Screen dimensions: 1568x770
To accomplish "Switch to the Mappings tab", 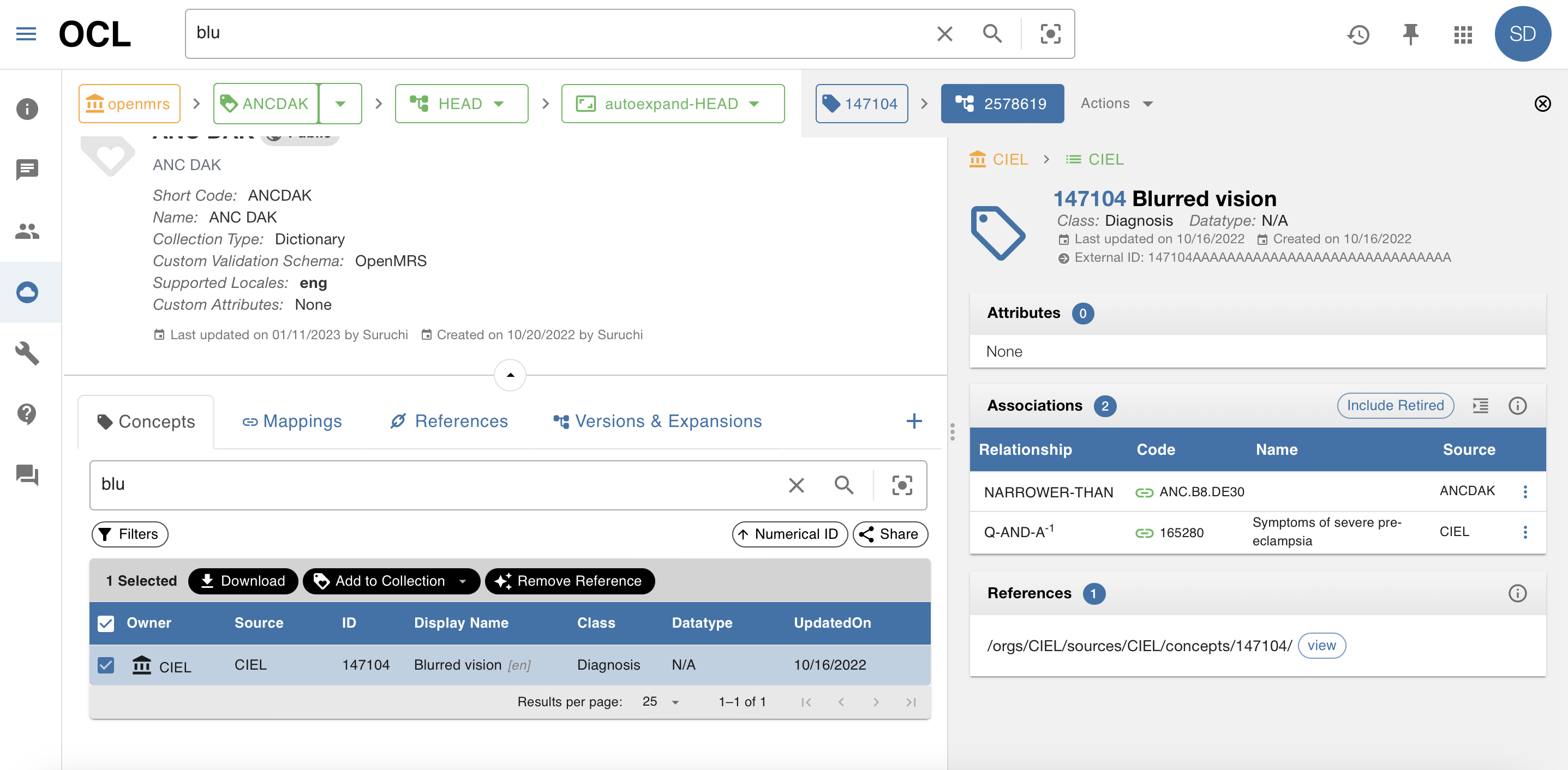I will tap(292, 421).
